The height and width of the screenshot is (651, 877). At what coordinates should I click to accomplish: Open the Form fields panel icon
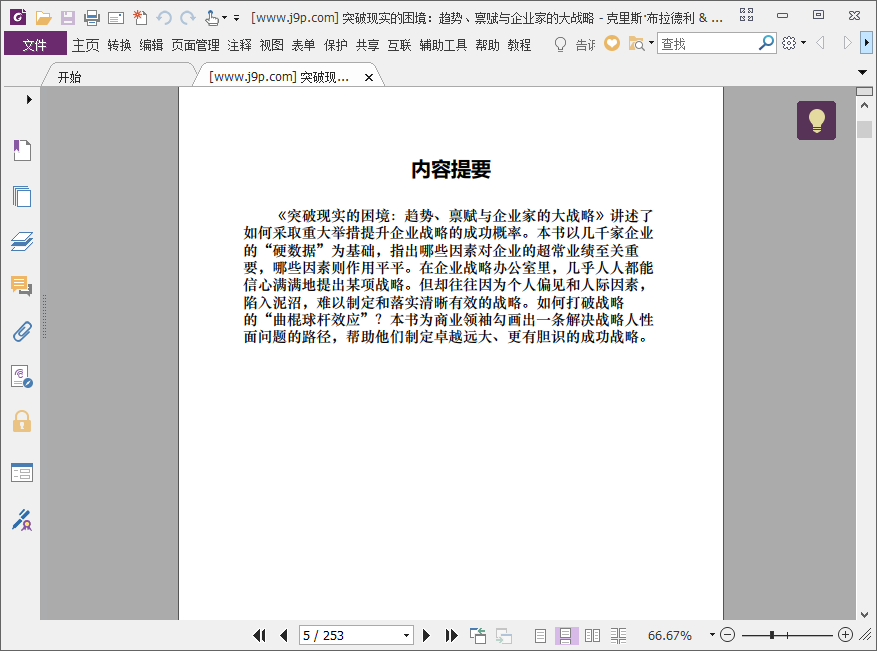[22, 473]
